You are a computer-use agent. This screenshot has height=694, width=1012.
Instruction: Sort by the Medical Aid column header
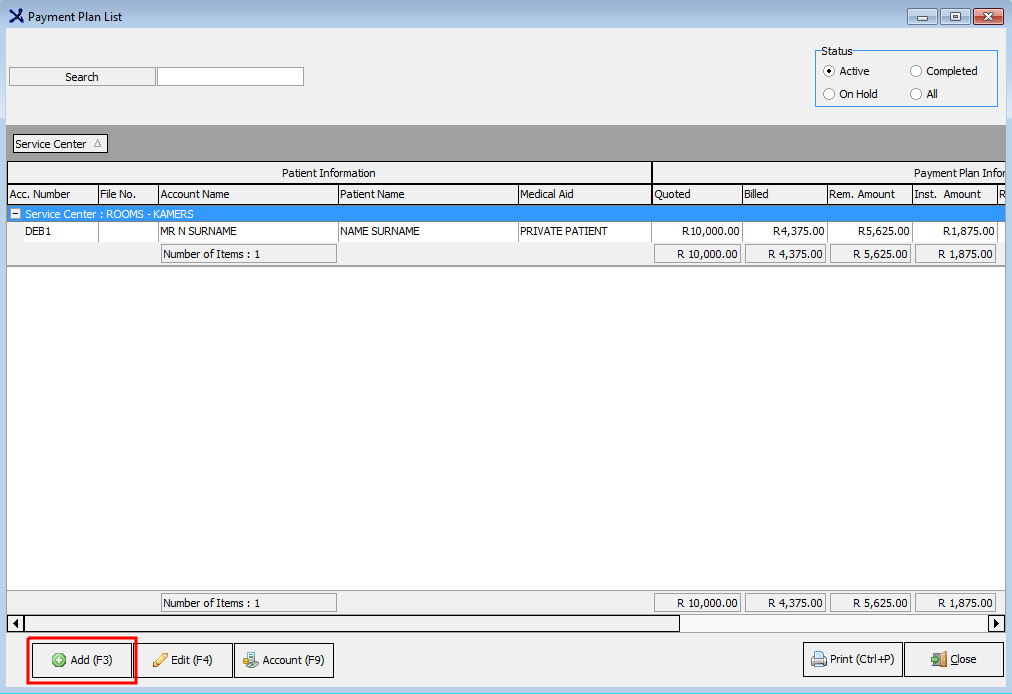coord(585,194)
